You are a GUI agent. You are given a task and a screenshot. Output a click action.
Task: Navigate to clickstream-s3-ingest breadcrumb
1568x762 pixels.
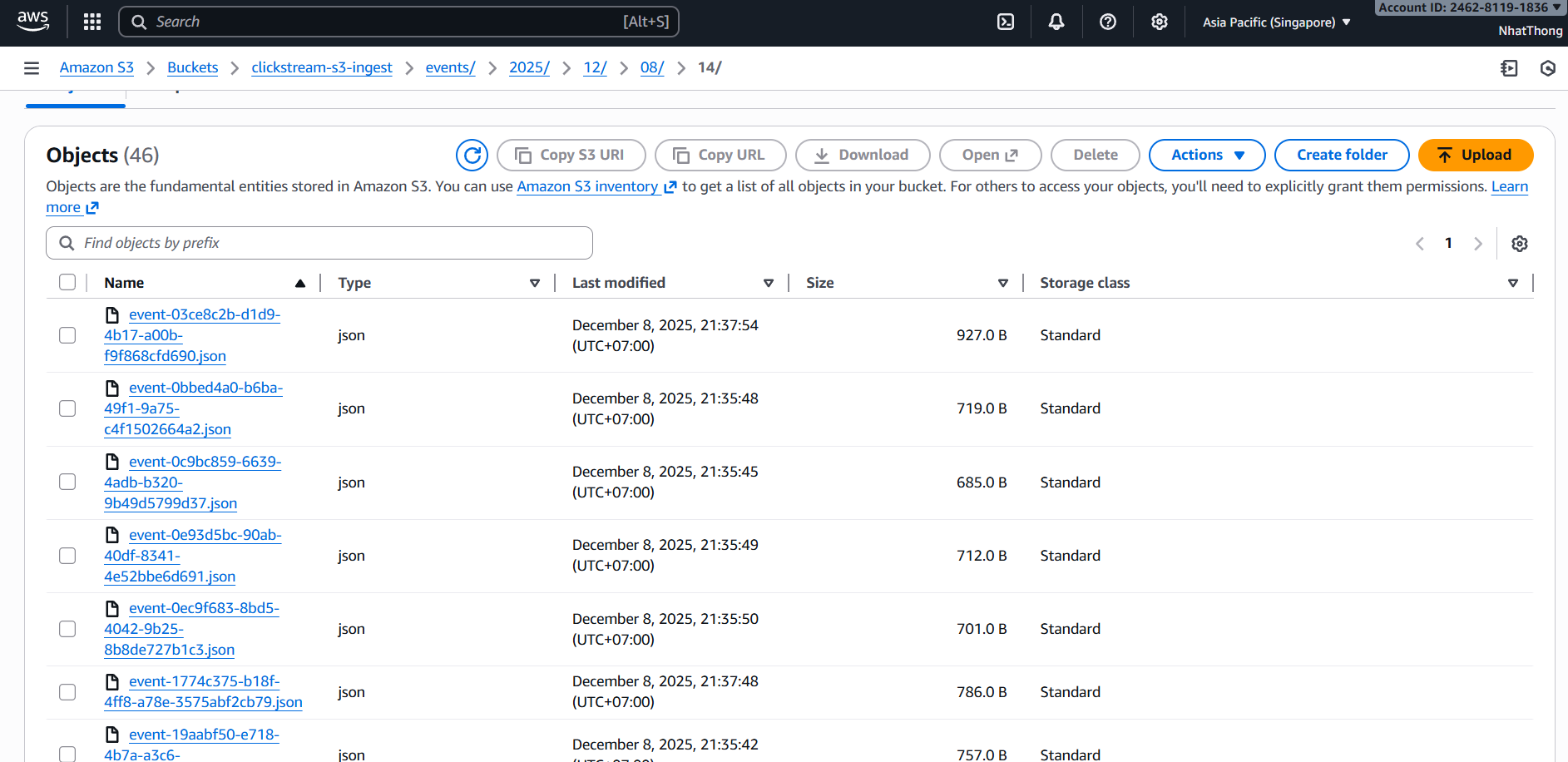tap(322, 67)
